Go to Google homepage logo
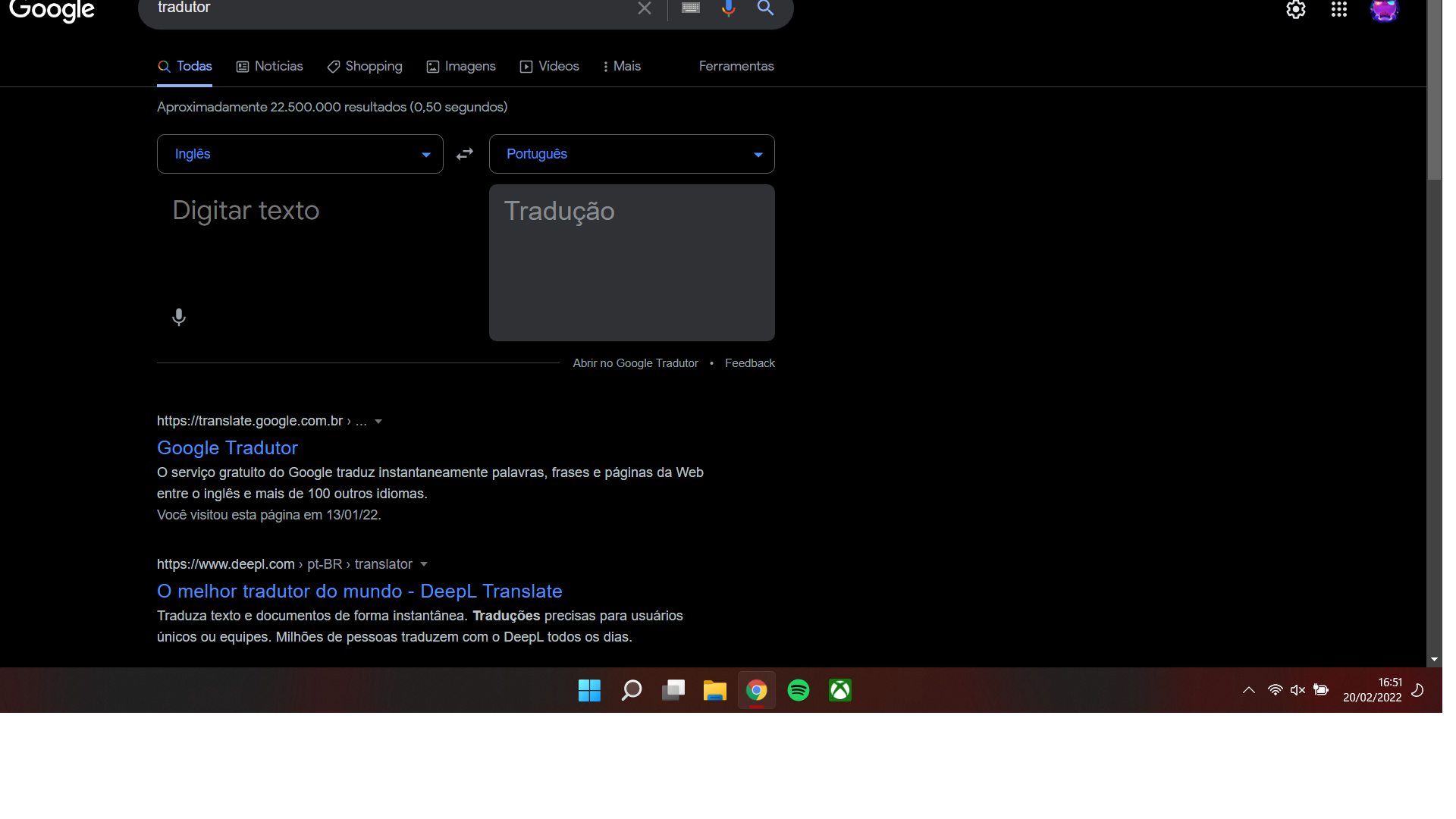Screen dimensions: 1456x819 pos(52,11)
